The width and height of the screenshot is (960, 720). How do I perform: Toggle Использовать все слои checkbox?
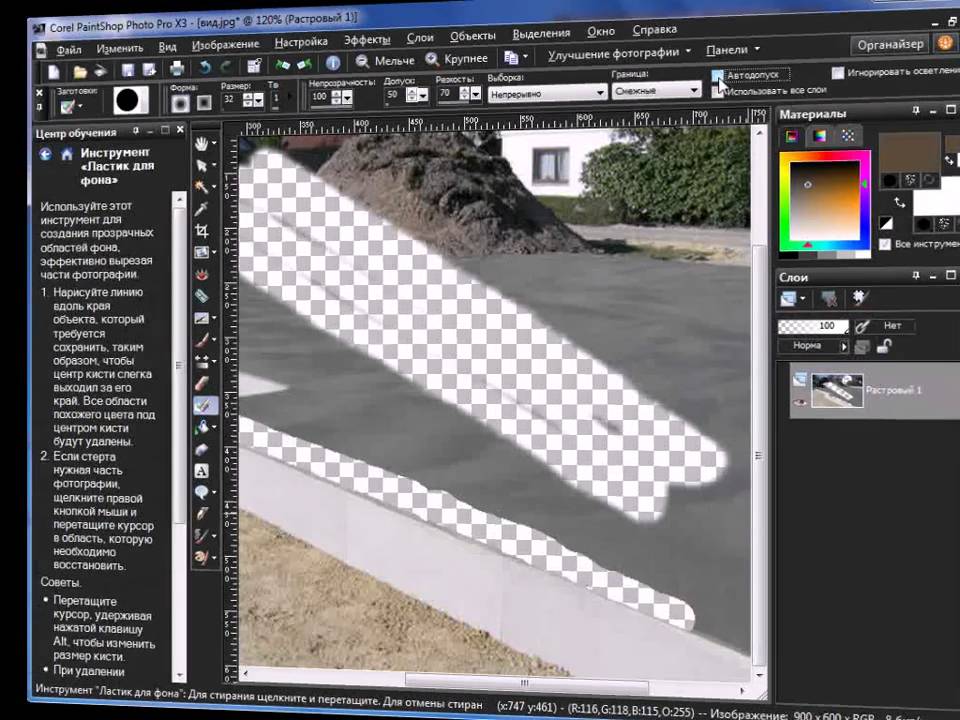point(716,92)
